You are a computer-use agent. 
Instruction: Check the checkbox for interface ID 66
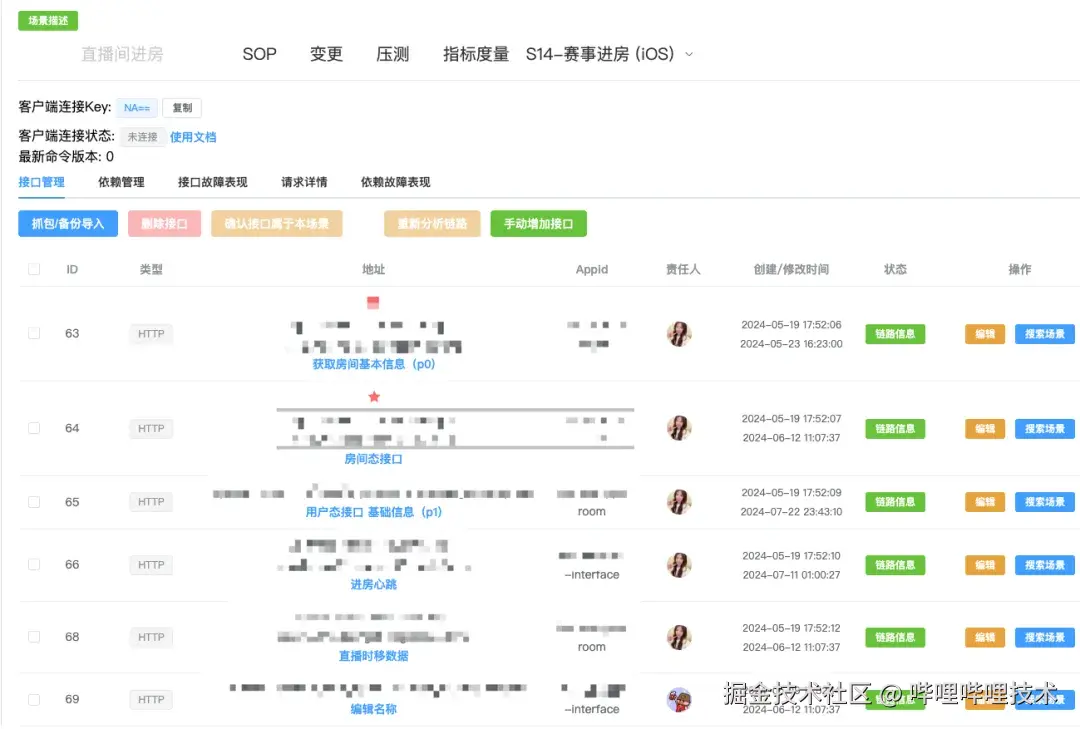click(33, 564)
